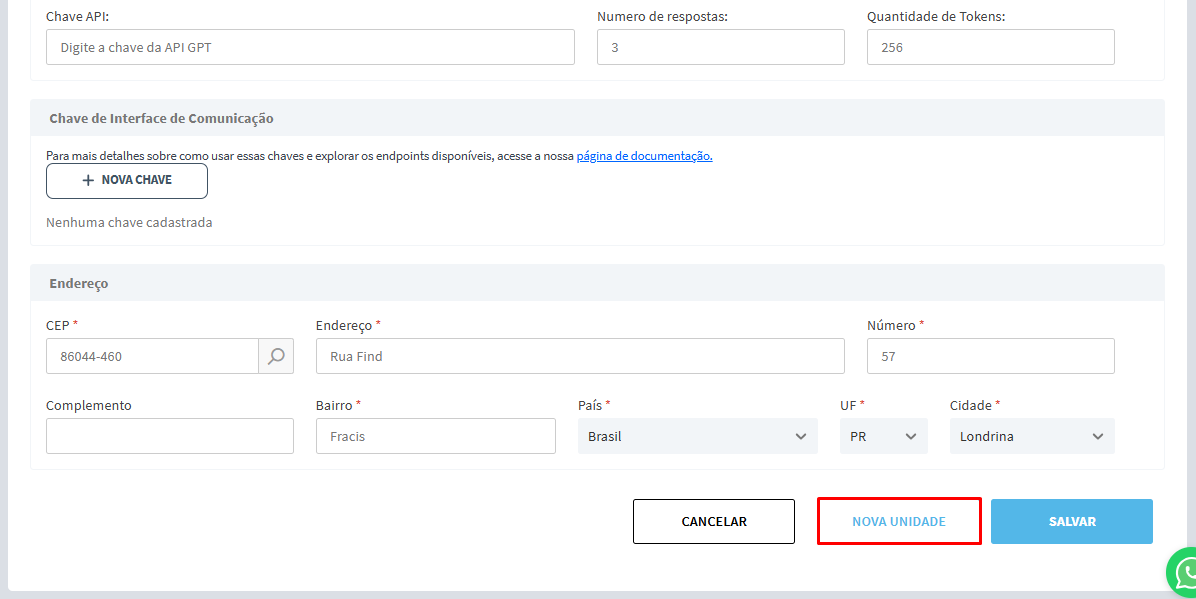The height and width of the screenshot is (599, 1196).
Task: Click the NOVA UNIDADE button
Action: 899,521
